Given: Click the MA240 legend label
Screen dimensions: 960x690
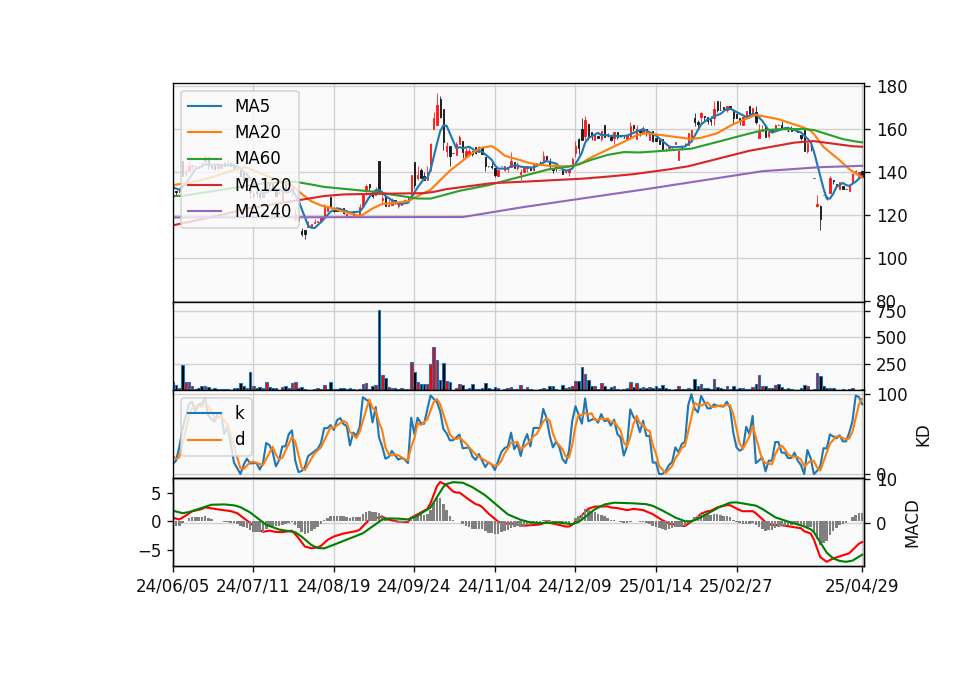Looking at the screenshot, I should [x=263, y=211].
